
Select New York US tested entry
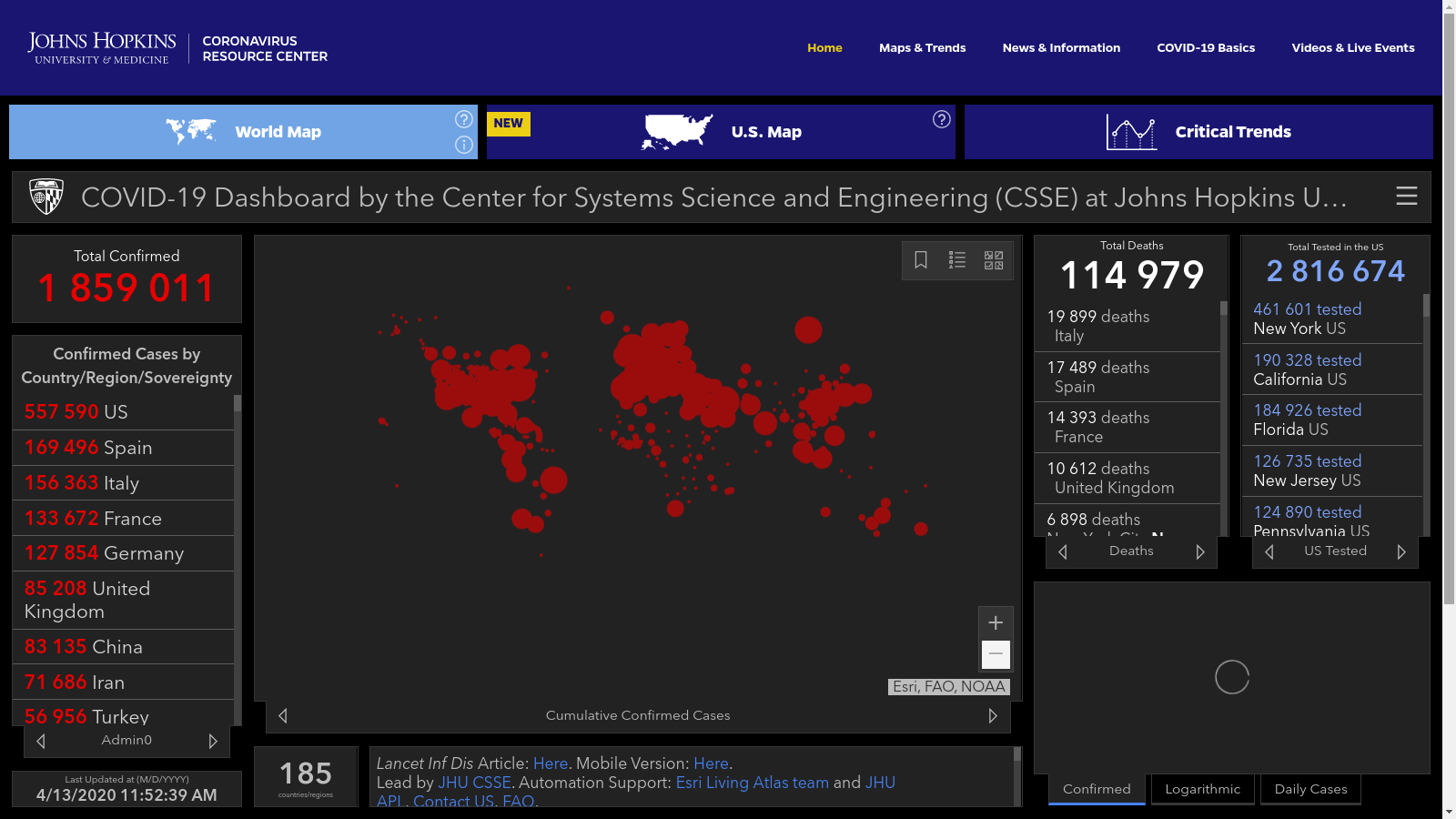click(1332, 318)
